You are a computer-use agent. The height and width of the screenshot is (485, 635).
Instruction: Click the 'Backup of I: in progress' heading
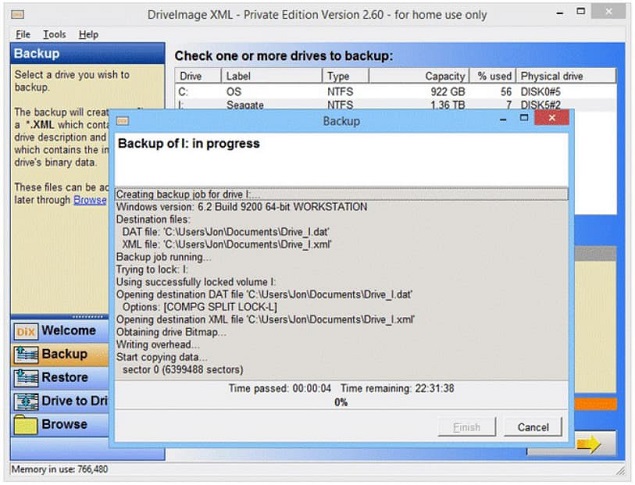189,143
